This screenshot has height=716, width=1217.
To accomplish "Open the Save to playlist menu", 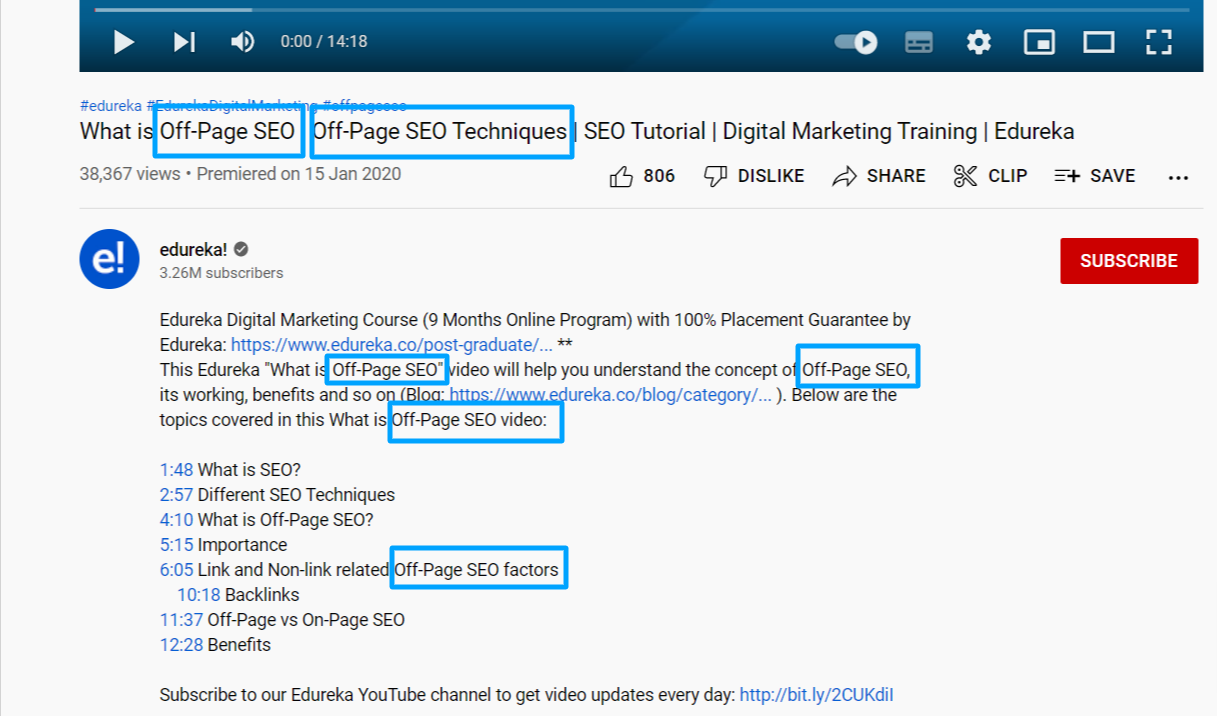I will point(1094,175).
